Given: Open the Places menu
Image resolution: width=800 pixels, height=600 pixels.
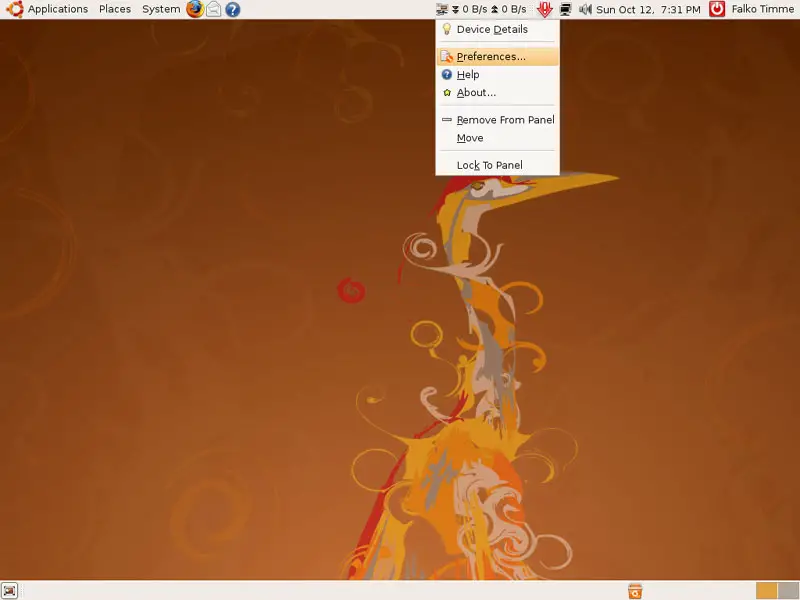Looking at the screenshot, I should click(x=115, y=9).
